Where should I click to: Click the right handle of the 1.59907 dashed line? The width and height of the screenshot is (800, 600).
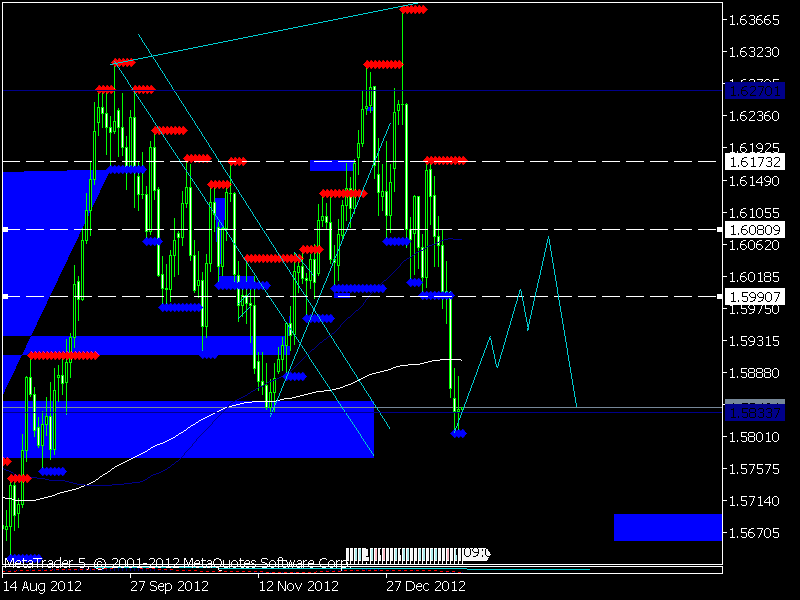tap(719, 296)
